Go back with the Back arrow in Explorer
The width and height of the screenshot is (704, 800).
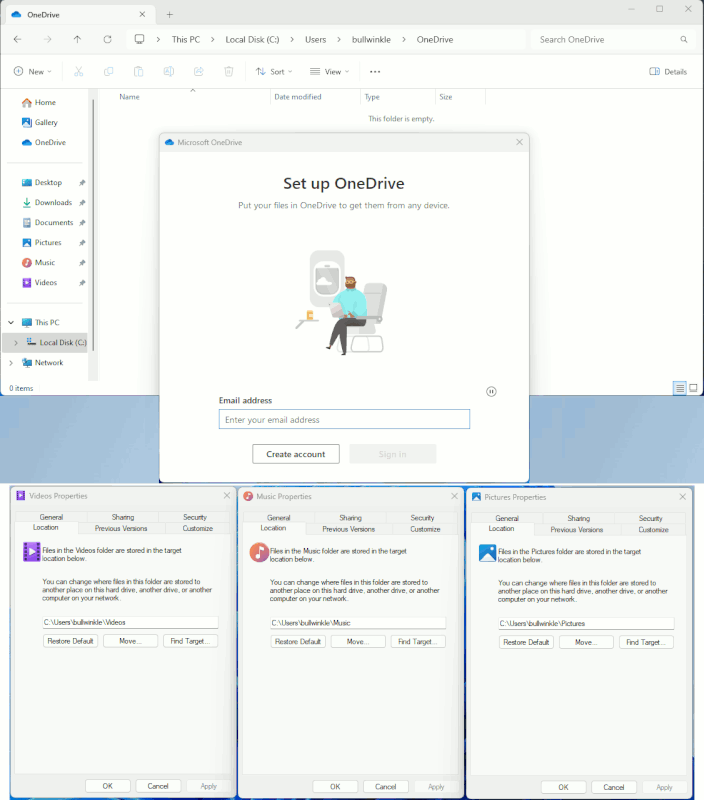point(17,39)
